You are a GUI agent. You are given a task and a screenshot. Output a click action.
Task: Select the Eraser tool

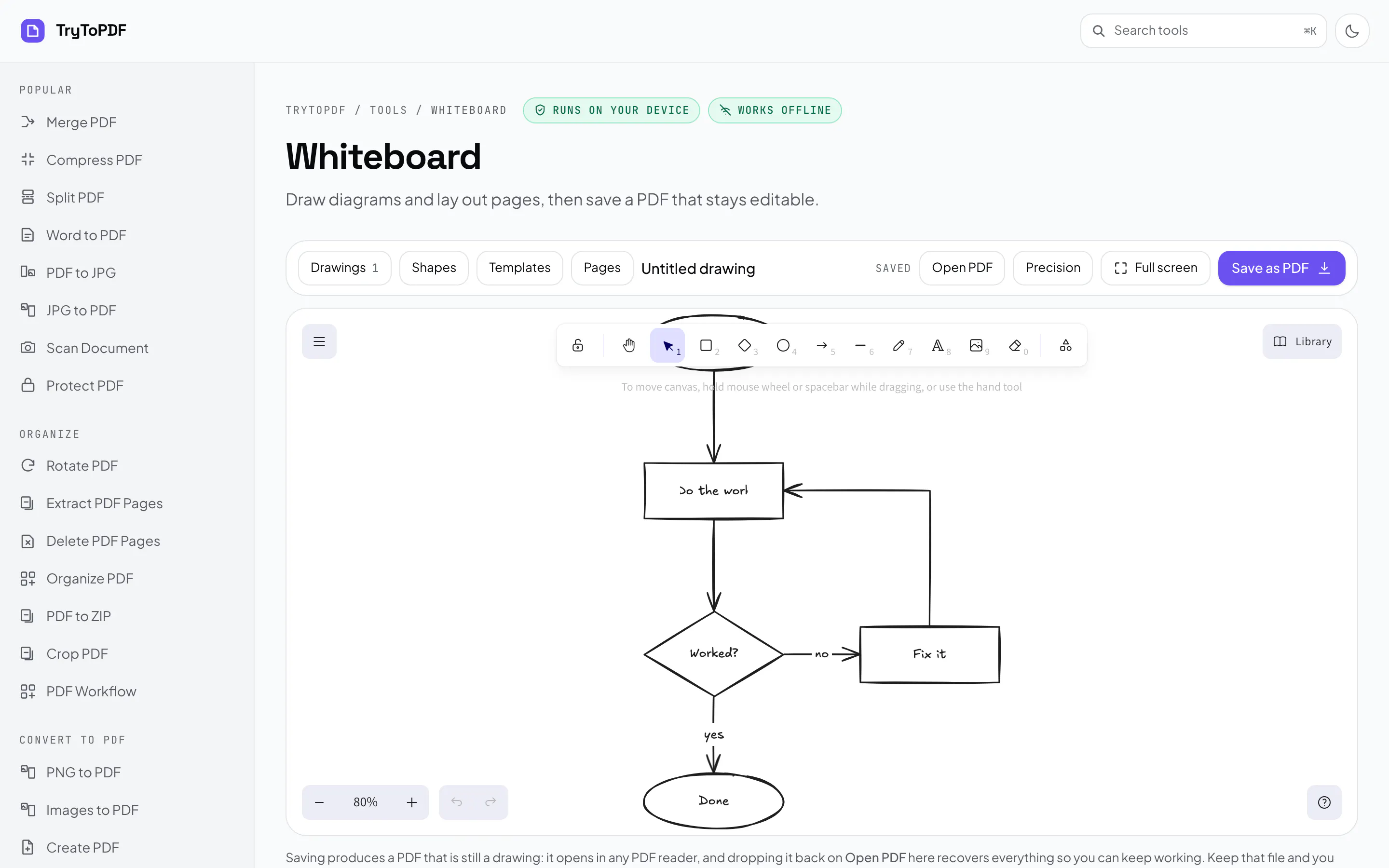[1015, 345]
